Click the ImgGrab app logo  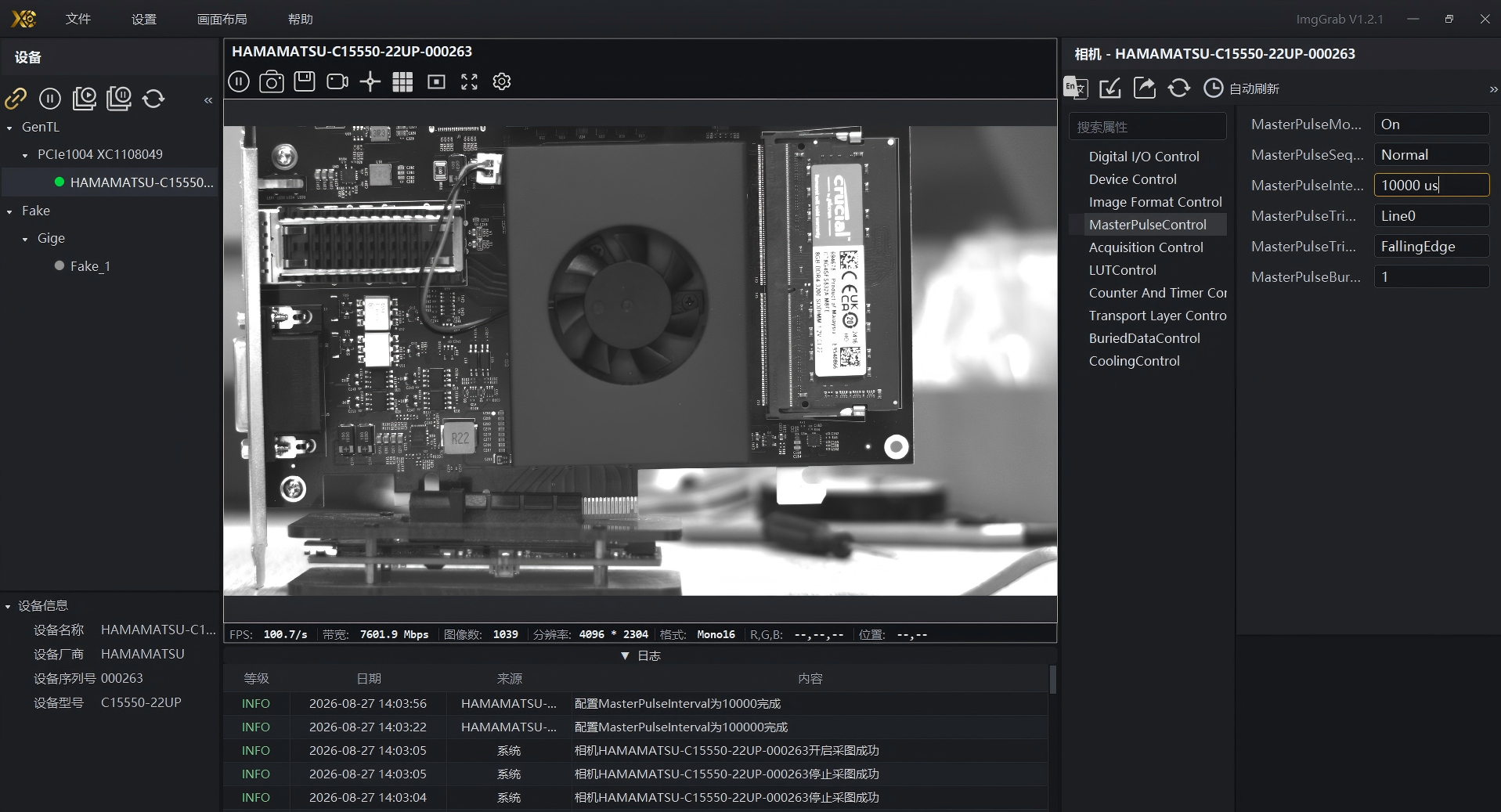[x=24, y=19]
